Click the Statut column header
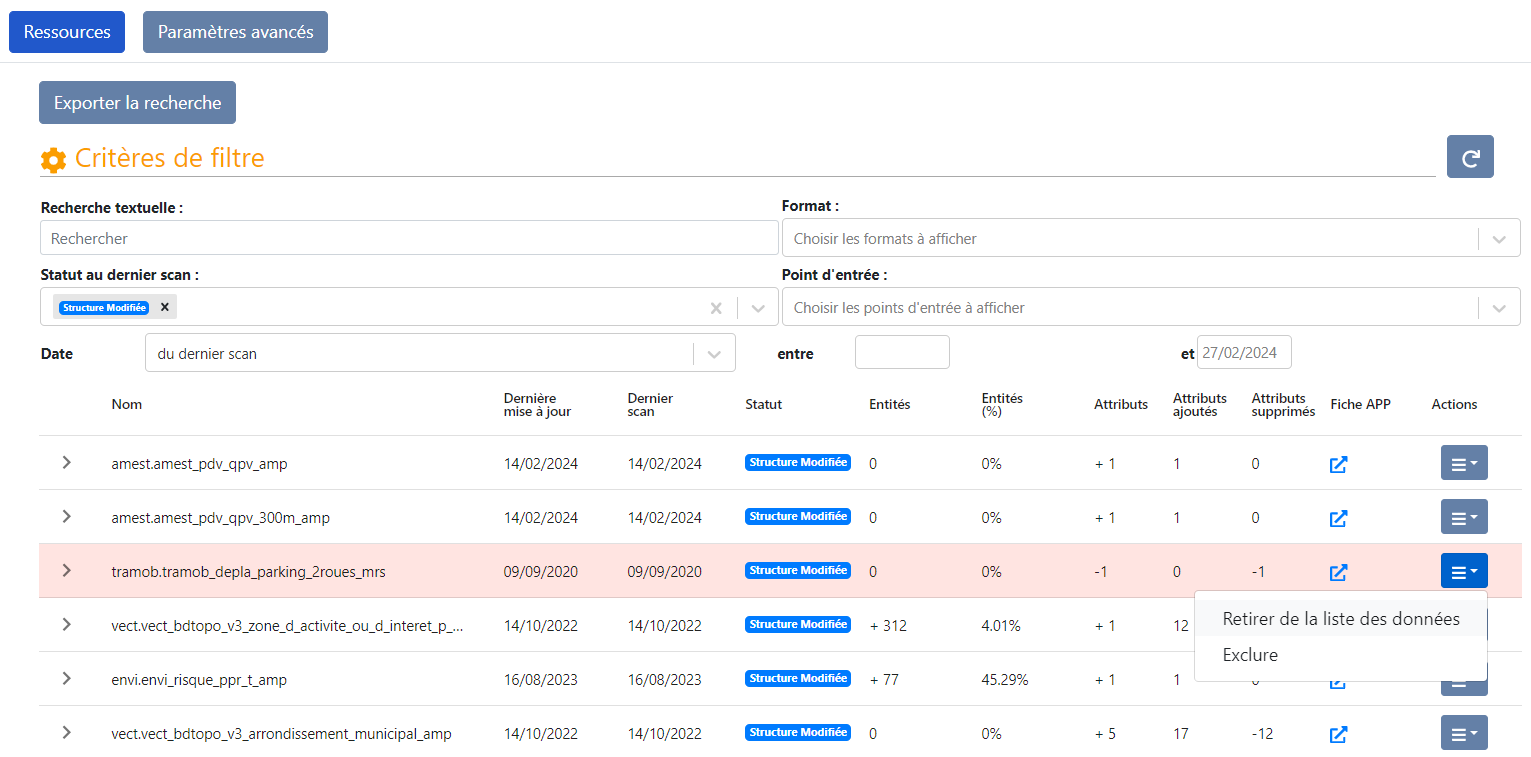The width and height of the screenshot is (1531, 757). coord(764,404)
